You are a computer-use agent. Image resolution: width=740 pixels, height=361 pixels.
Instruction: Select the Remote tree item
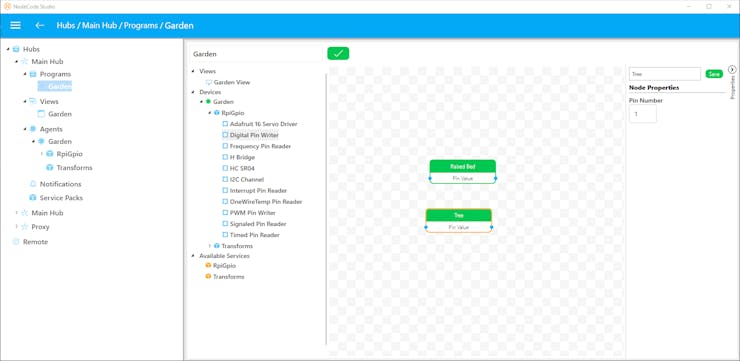(x=35, y=242)
